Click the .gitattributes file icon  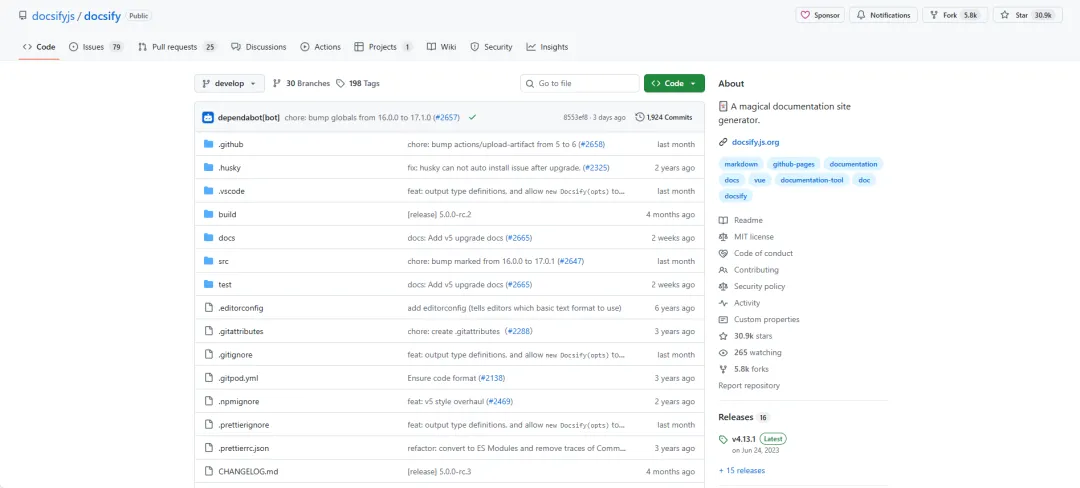pos(209,332)
